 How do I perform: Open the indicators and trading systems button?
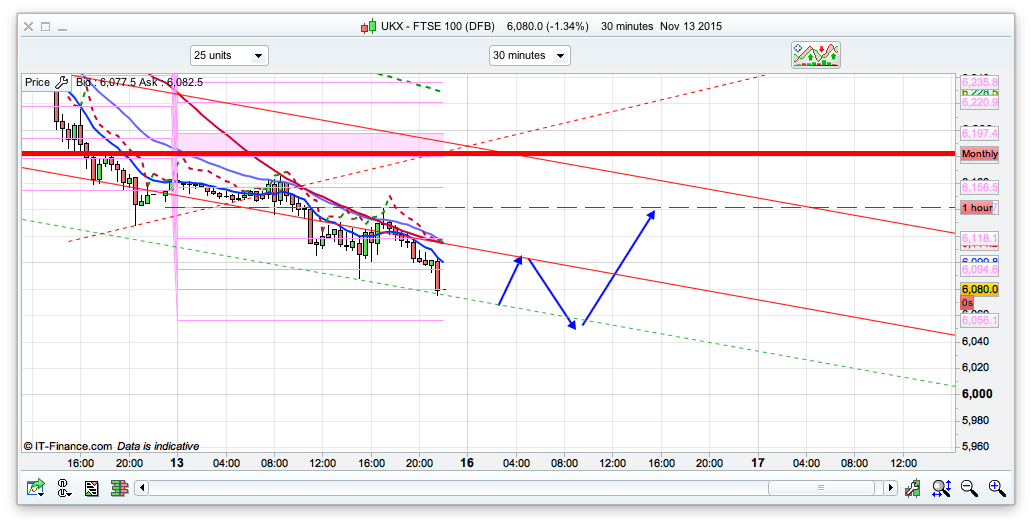tap(816, 55)
